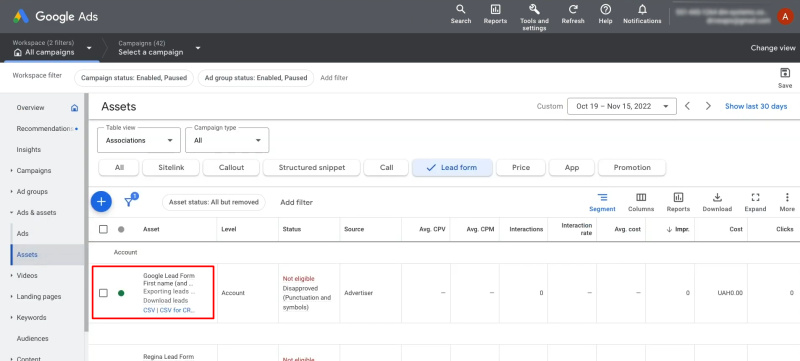800x361 pixels.
Task: Click the sidebar vertical scrollbar
Action: [86, 212]
